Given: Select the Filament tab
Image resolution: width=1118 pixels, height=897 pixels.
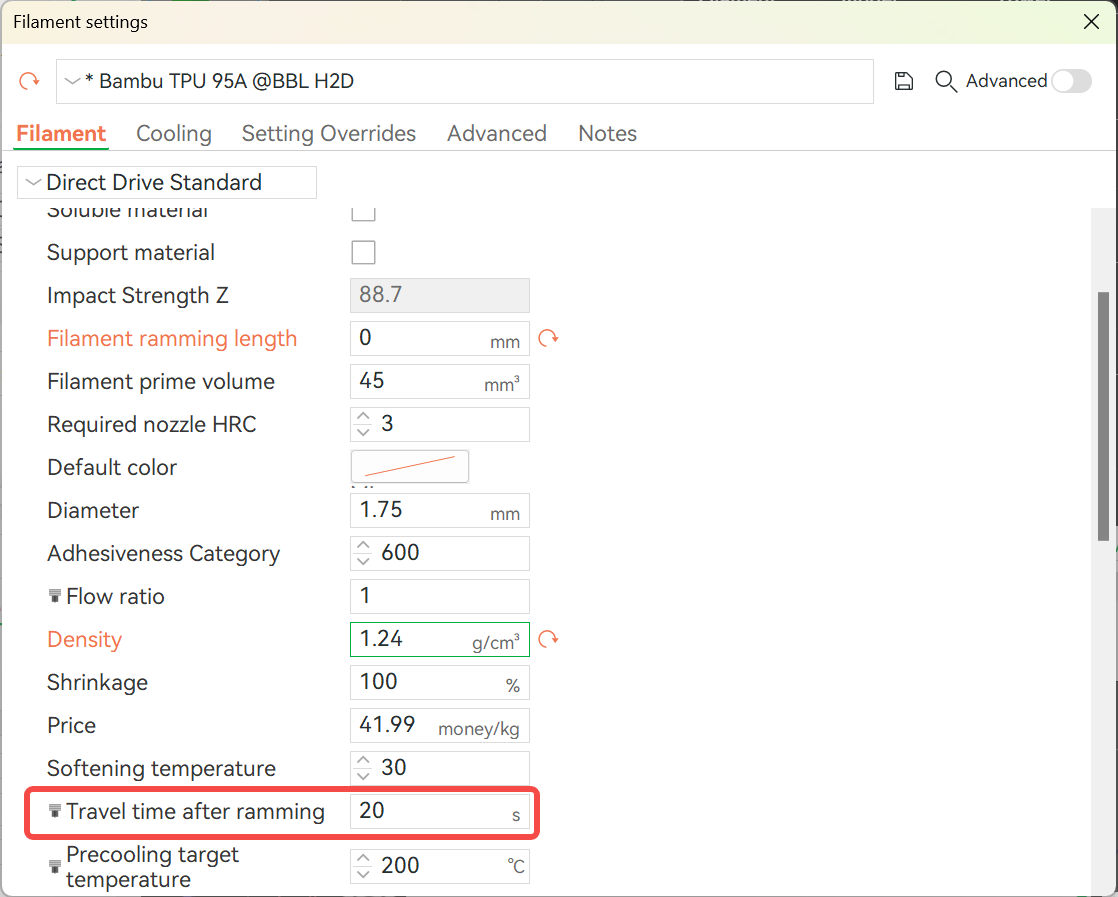Looking at the screenshot, I should 61,133.
